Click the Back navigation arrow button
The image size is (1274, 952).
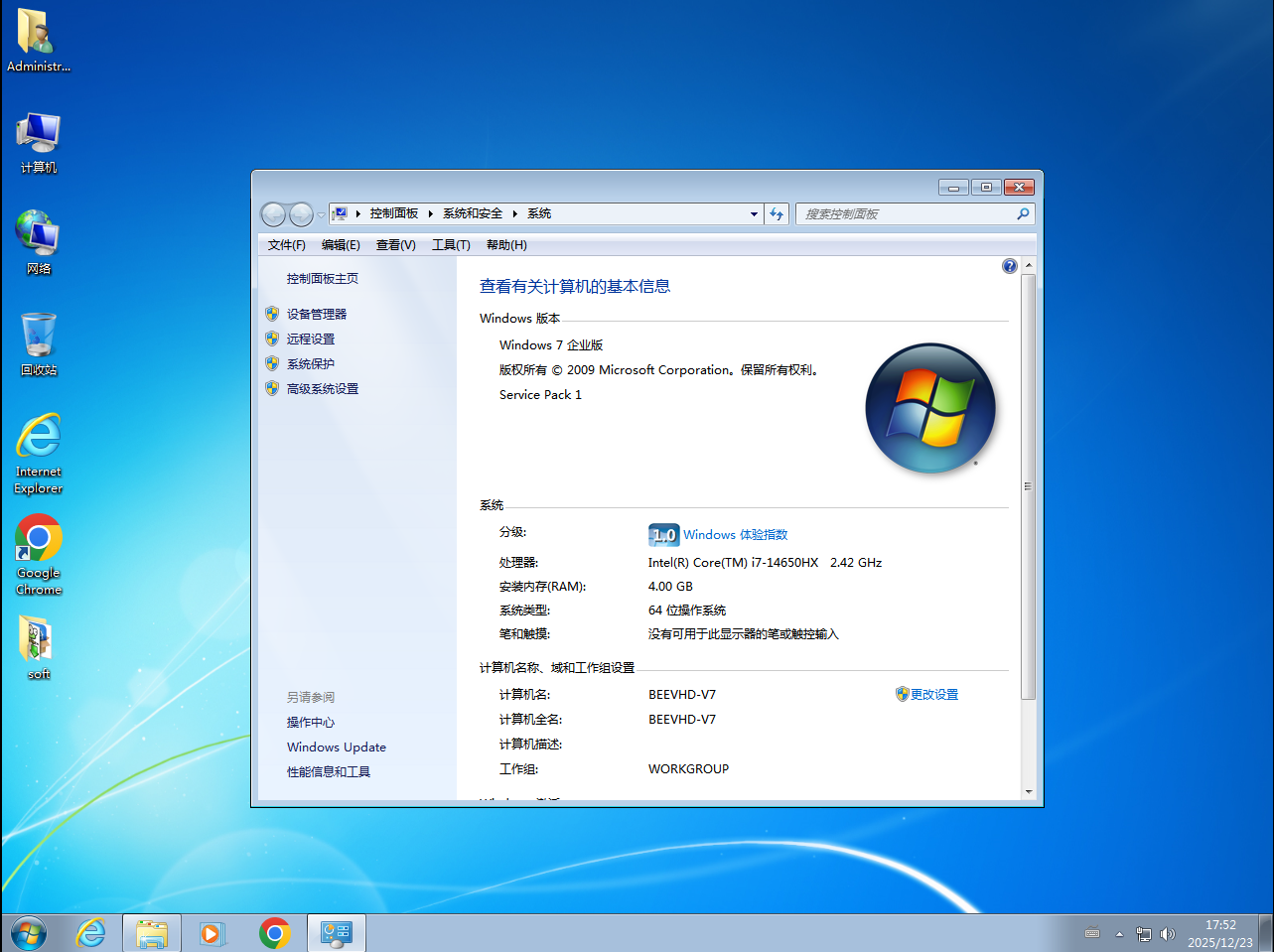pos(273,214)
